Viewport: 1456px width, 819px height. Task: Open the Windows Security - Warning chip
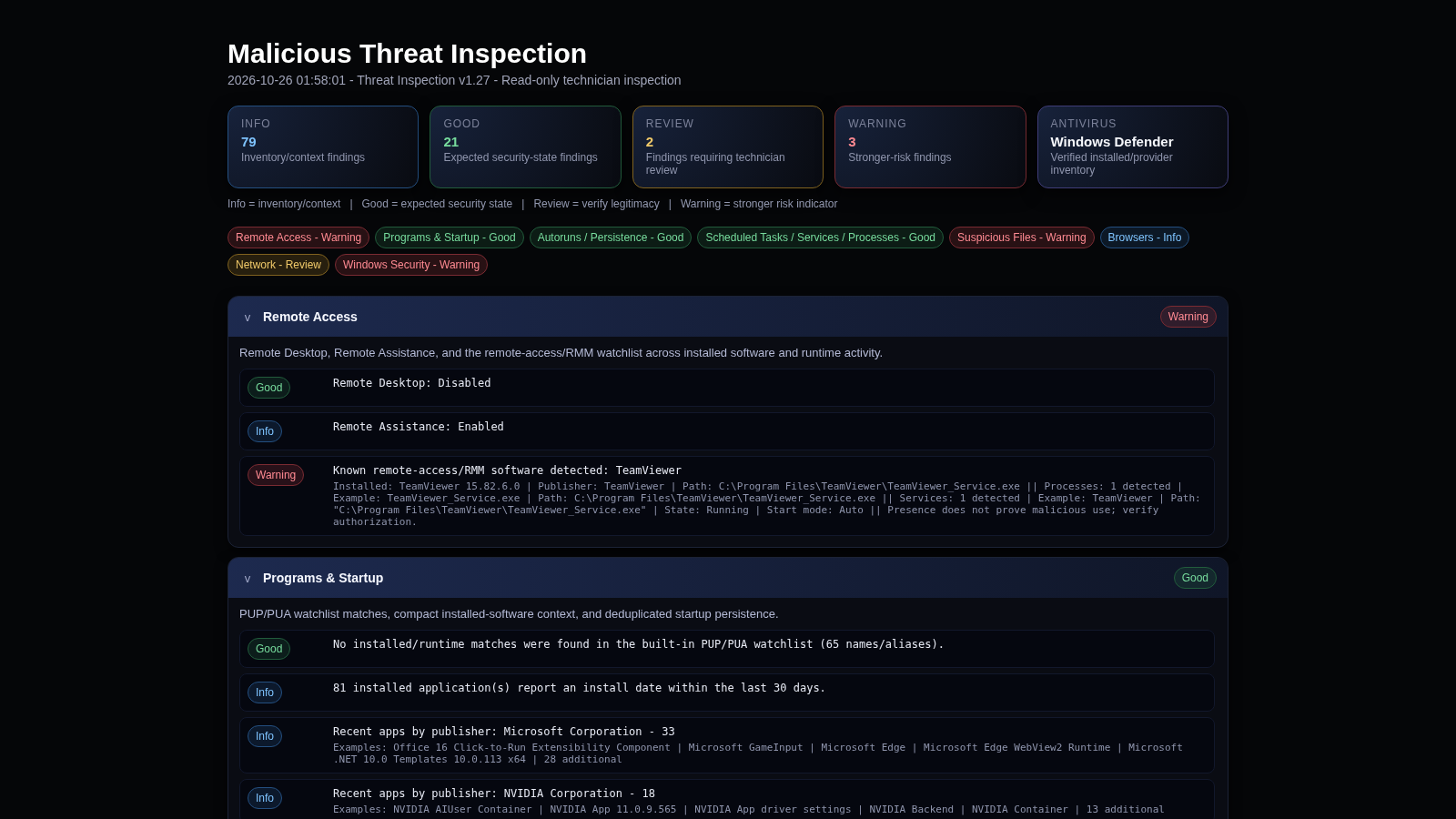(x=411, y=265)
